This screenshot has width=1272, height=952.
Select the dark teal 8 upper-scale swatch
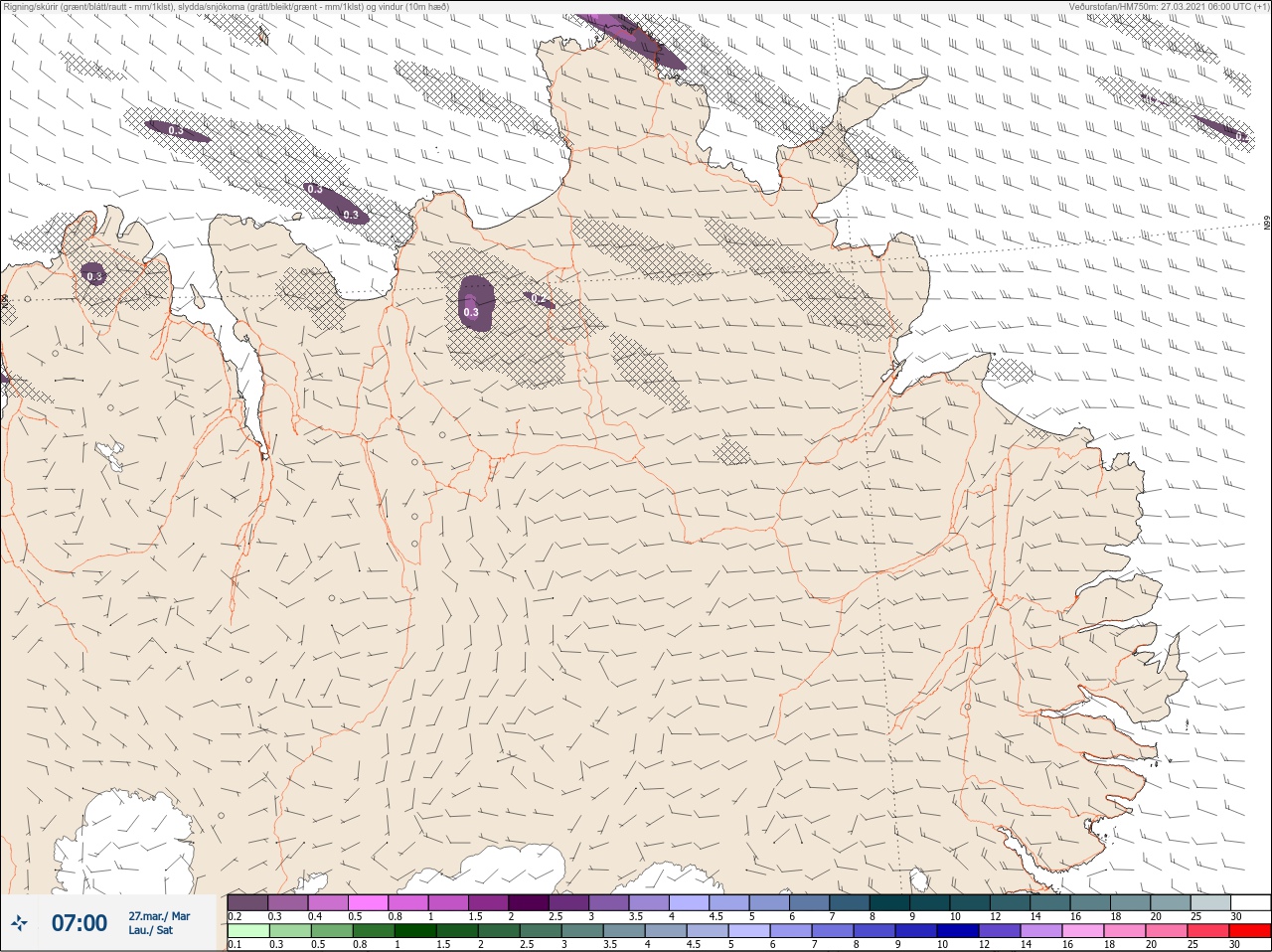click(889, 902)
